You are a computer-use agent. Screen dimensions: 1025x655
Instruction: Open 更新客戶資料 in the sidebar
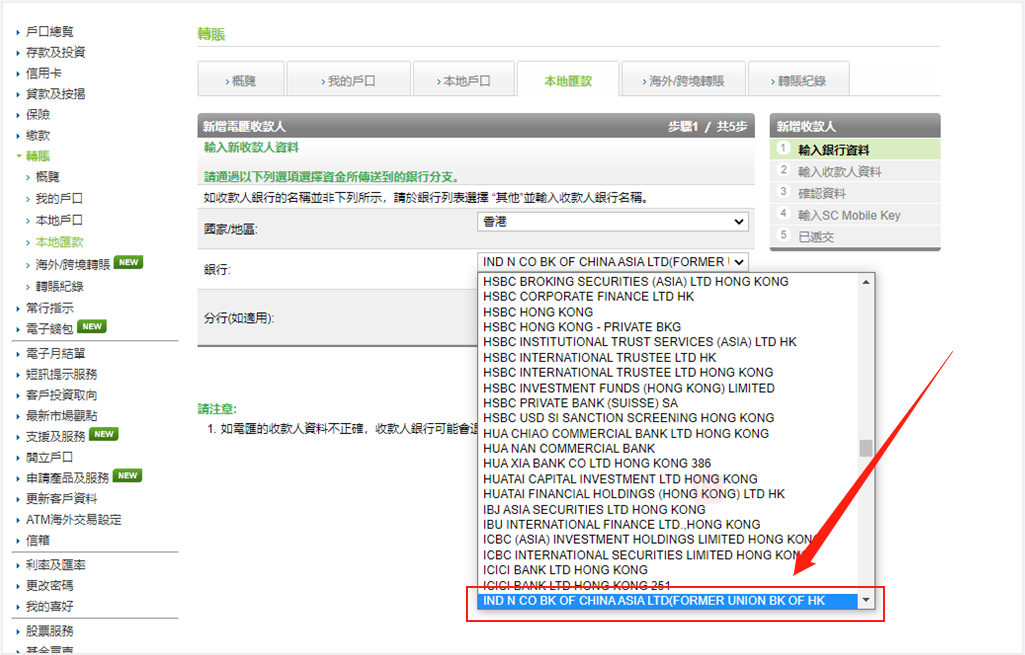[x=61, y=499]
